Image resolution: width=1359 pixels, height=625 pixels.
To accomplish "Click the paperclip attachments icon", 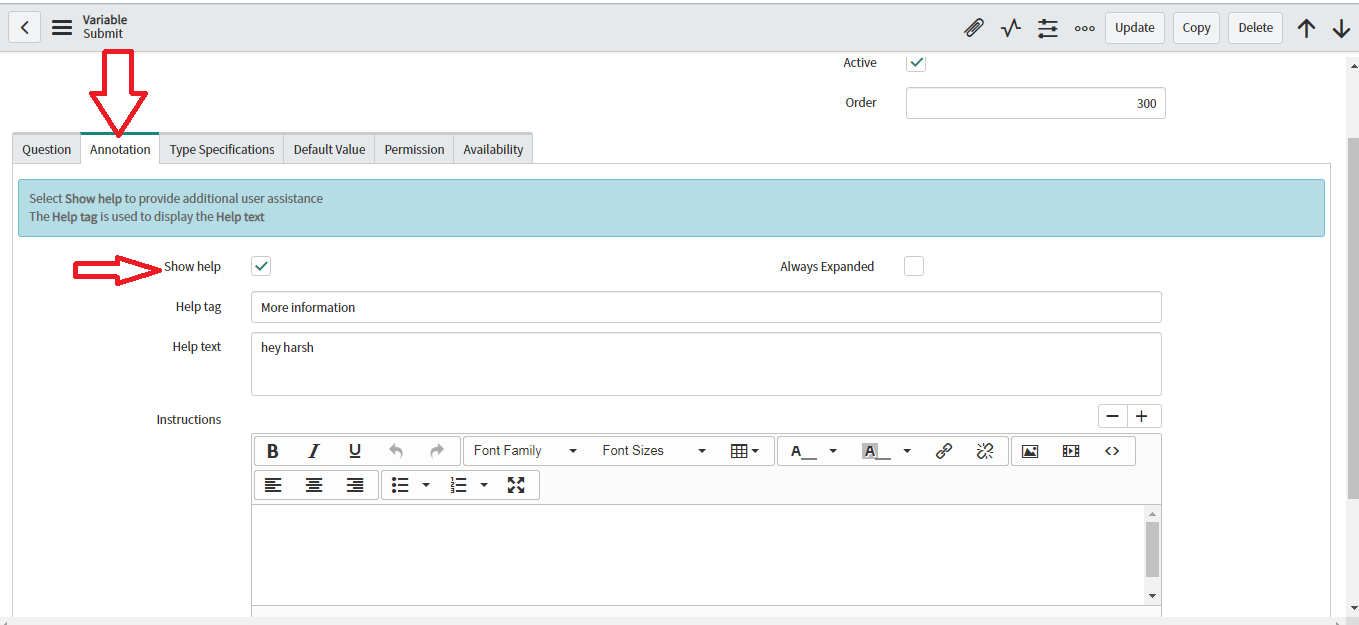I will (x=973, y=28).
